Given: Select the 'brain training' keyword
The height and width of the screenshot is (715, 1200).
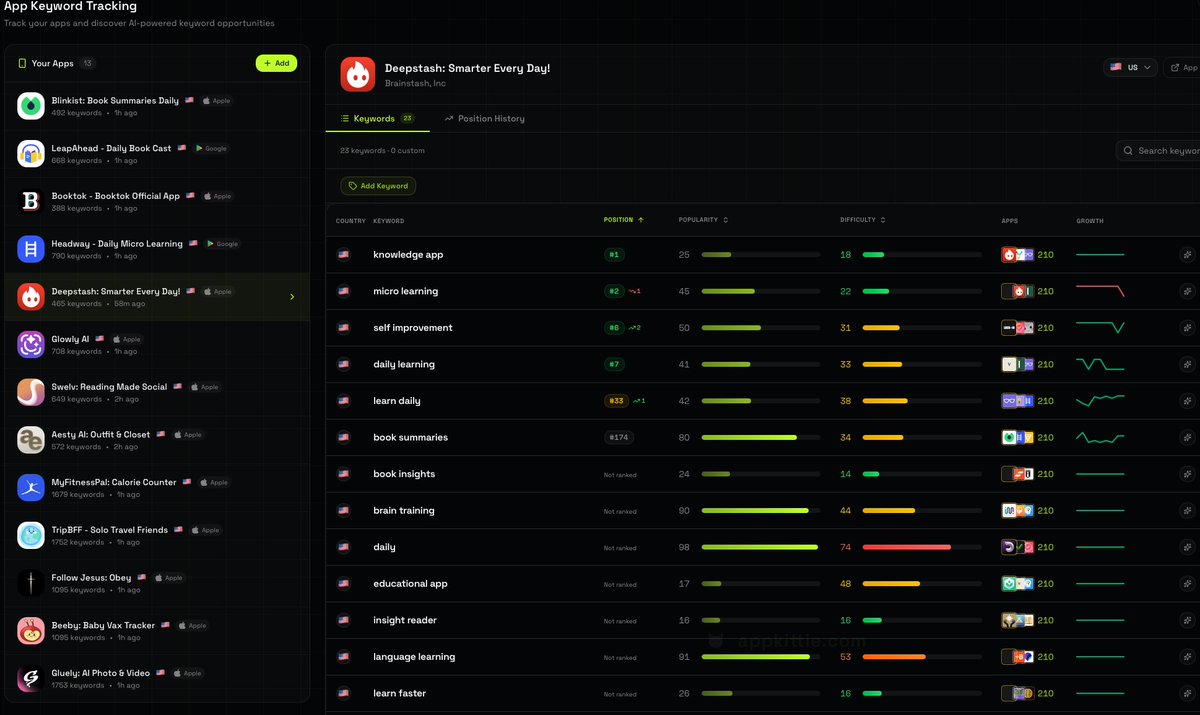Looking at the screenshot, I should tap(404, 510).
